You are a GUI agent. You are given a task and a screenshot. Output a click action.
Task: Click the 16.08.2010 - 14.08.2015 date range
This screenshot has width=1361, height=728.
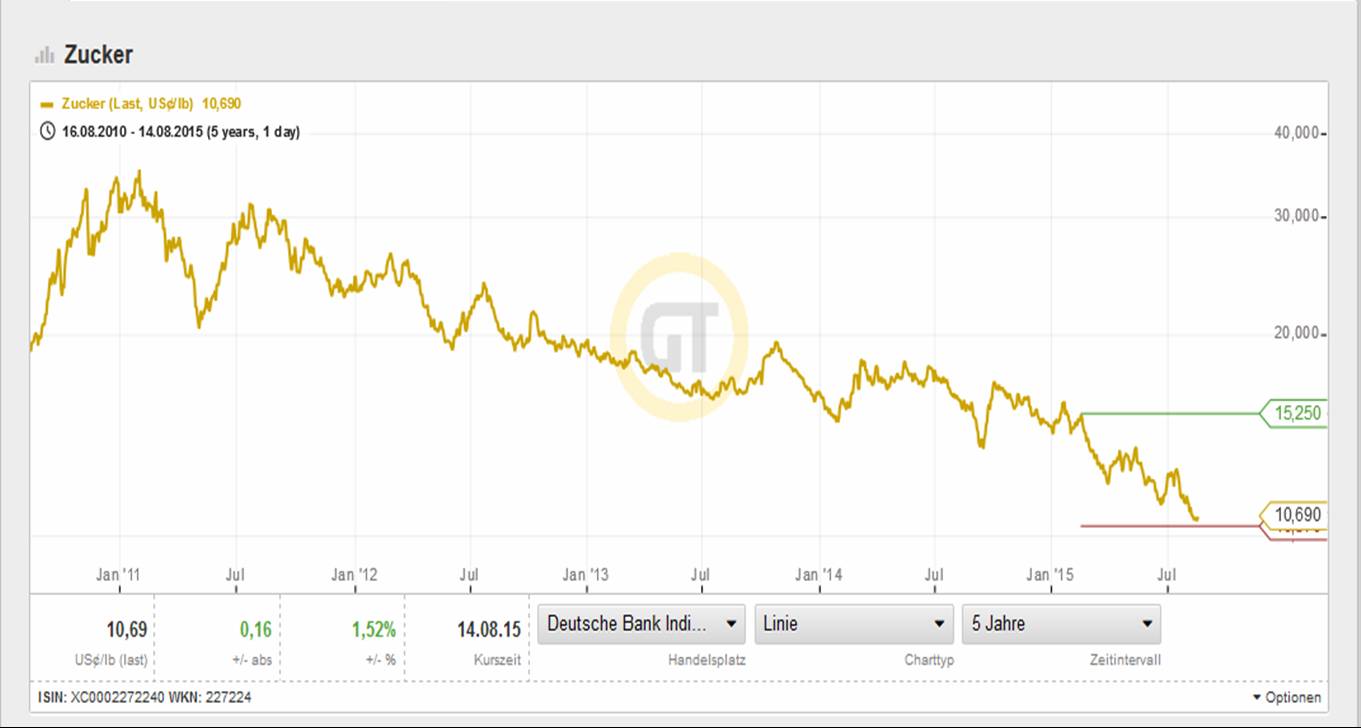(180, 132)
